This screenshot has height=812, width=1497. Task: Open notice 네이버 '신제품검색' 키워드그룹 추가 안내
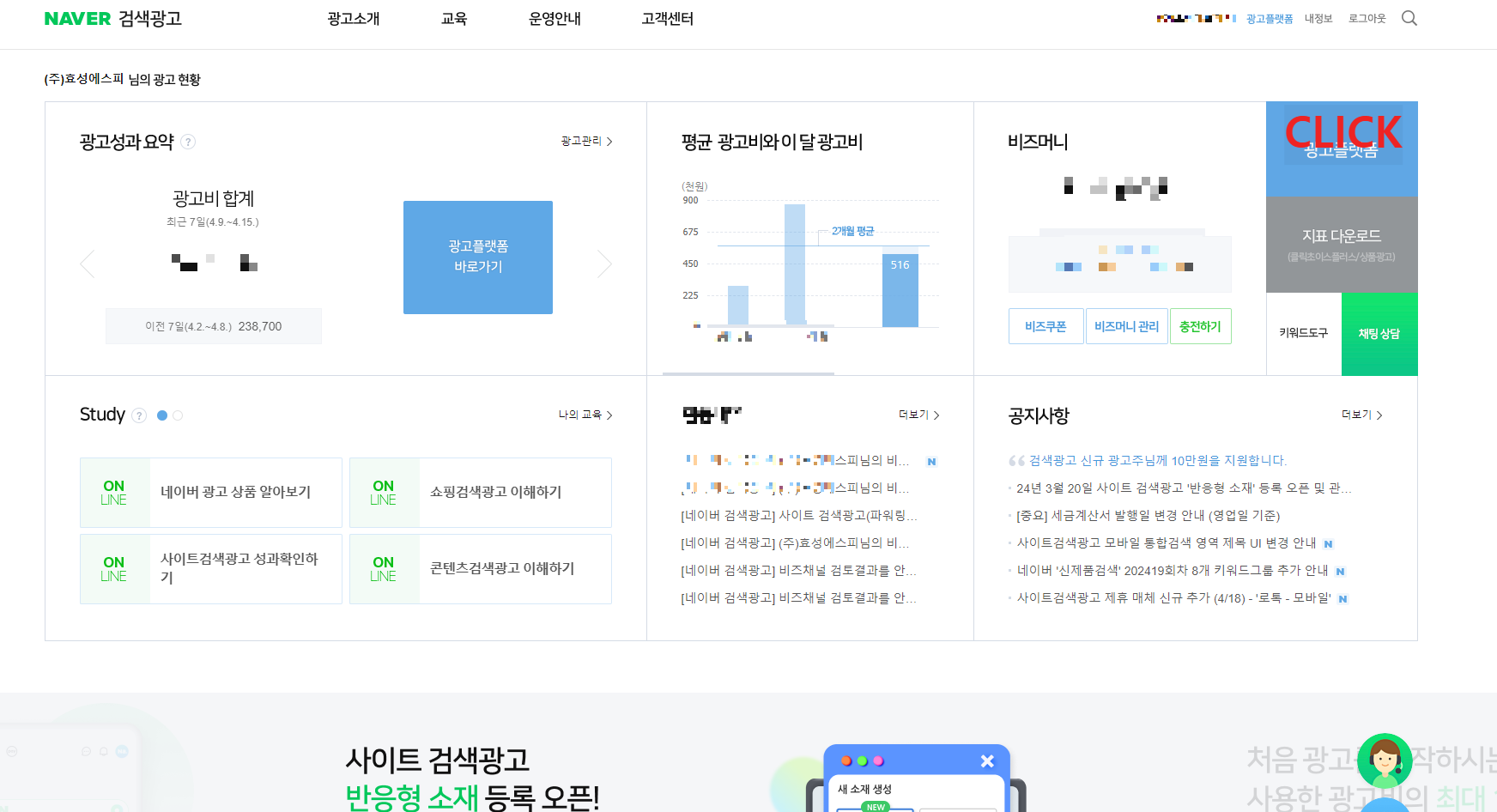pos(1173,571)
